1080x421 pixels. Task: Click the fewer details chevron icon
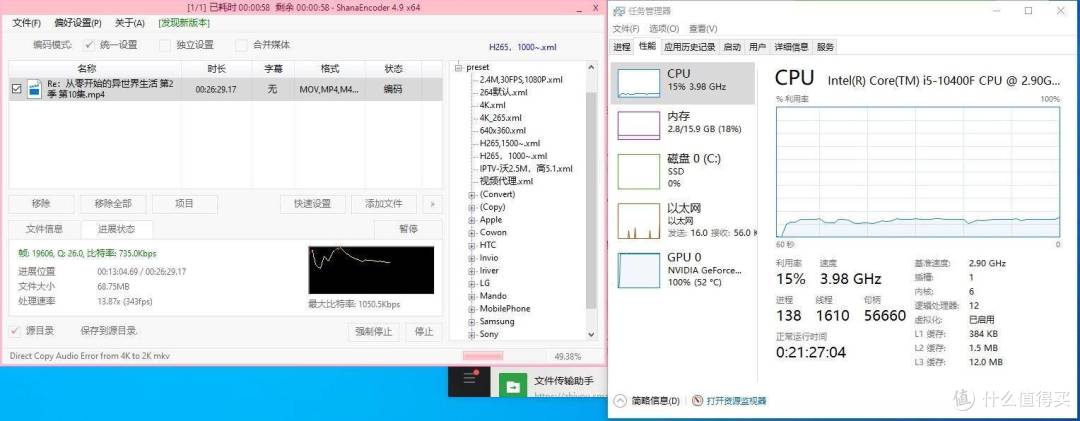click(619, 400)
